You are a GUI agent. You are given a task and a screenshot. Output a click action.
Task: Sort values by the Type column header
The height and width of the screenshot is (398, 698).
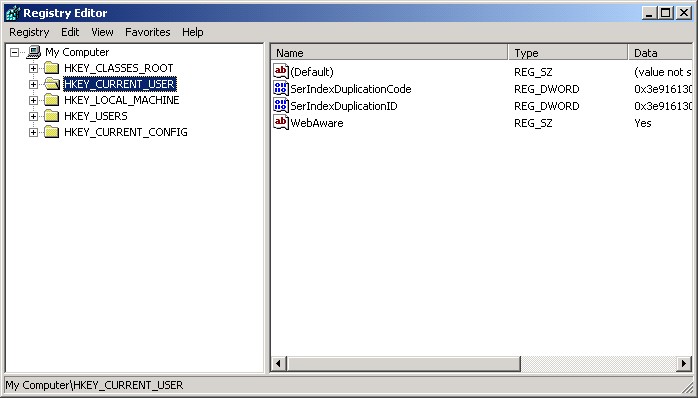pos(568,53)
